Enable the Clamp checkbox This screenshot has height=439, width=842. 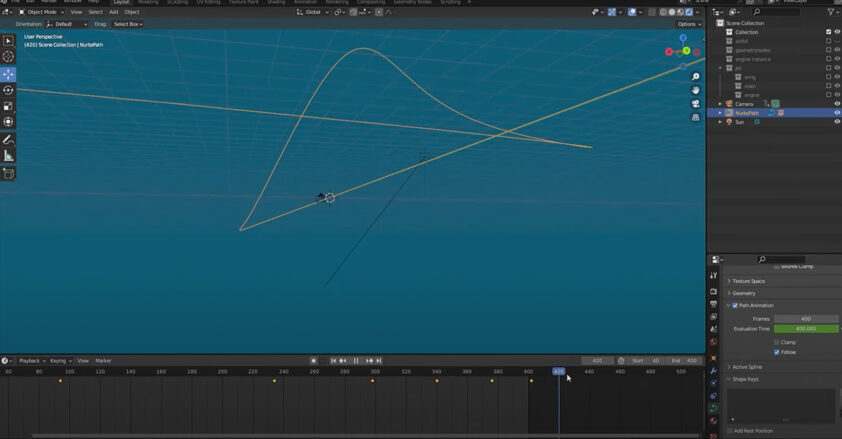point(777,342)
